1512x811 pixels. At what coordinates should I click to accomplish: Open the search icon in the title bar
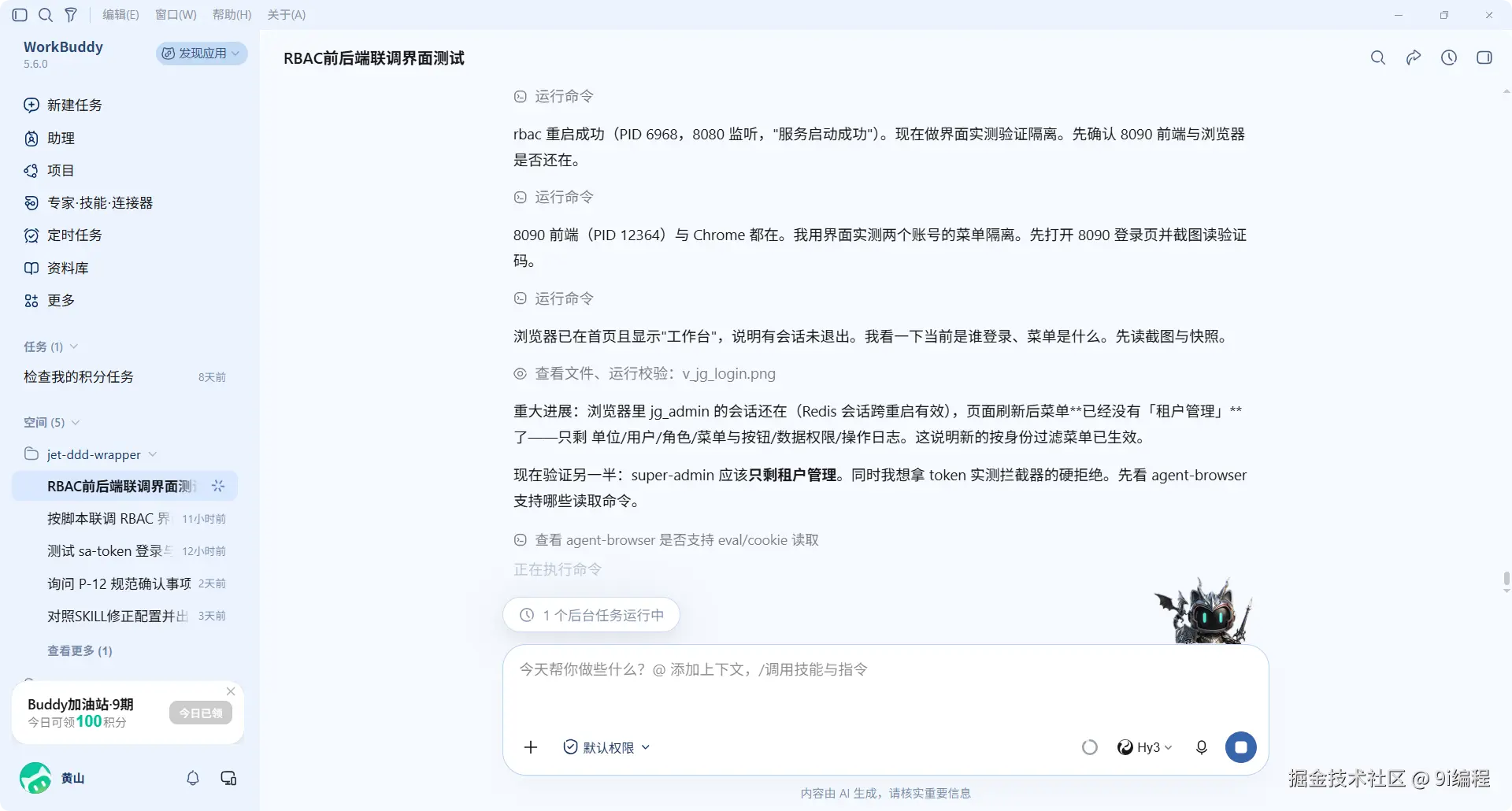(46, 15)
